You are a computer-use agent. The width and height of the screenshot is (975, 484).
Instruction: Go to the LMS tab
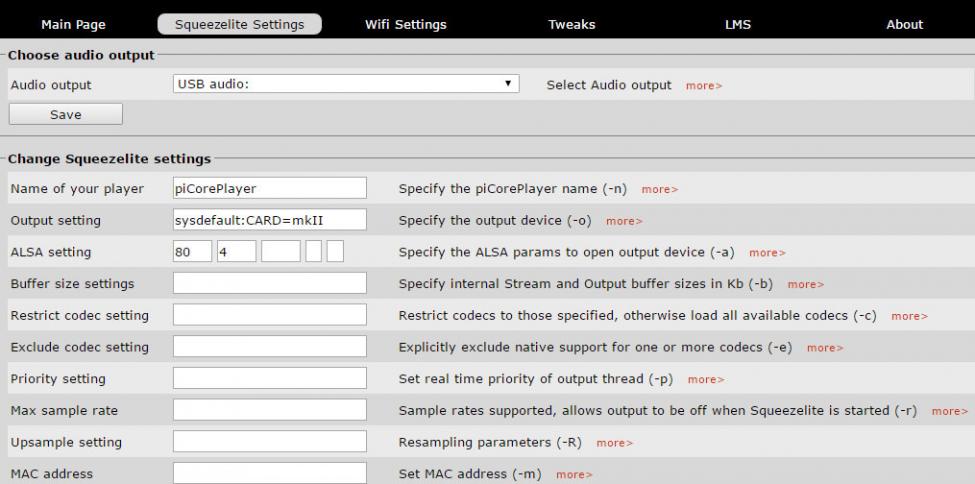pyautogui.click(x=737, y=24)
